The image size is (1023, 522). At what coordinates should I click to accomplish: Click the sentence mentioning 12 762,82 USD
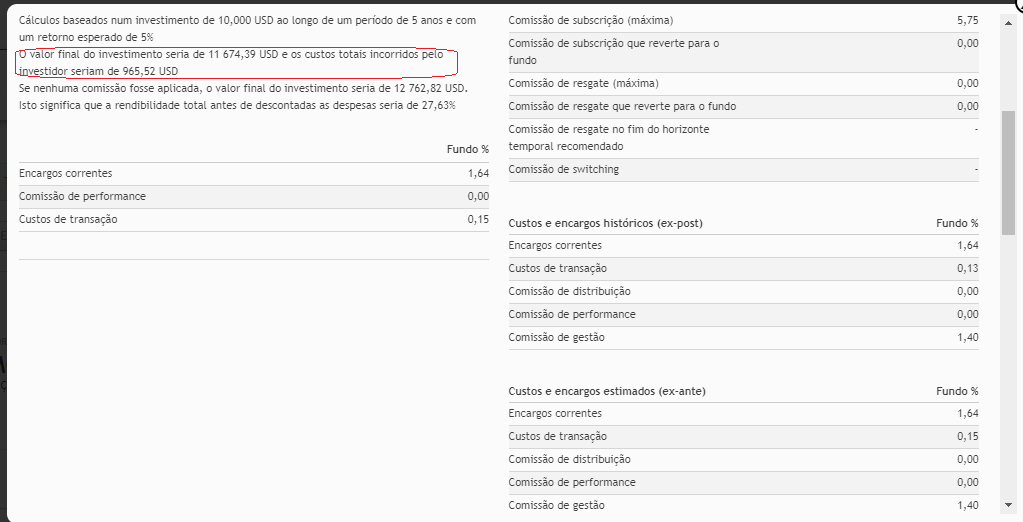point(243,88)
